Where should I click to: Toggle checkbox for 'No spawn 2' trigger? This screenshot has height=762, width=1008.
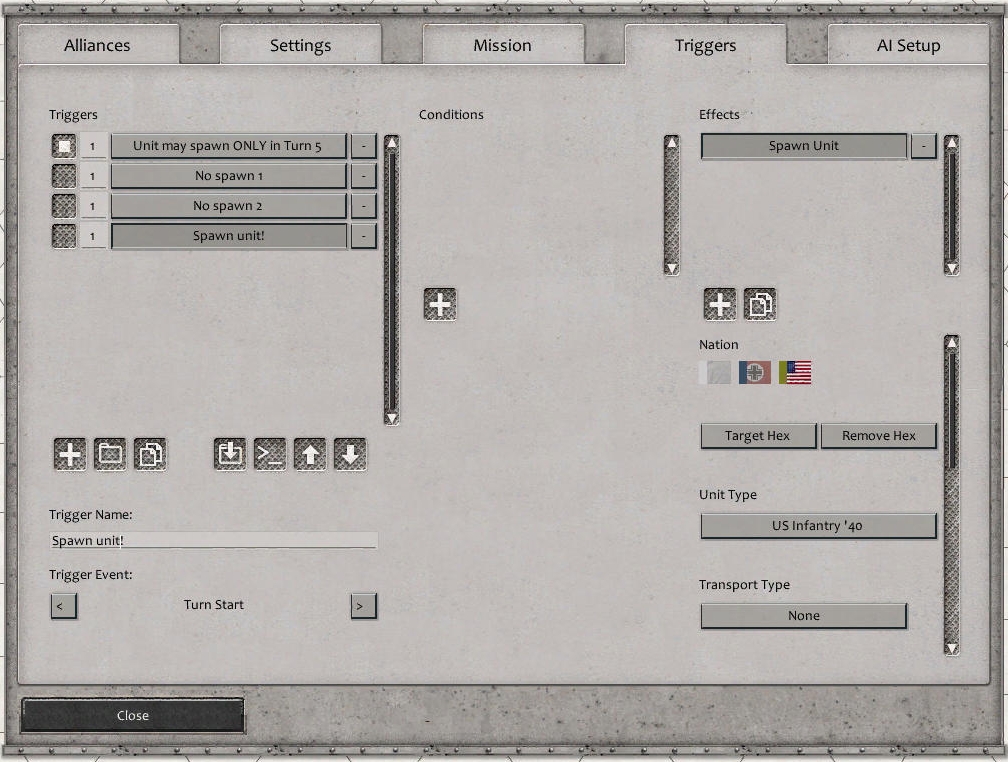[64, 206]
